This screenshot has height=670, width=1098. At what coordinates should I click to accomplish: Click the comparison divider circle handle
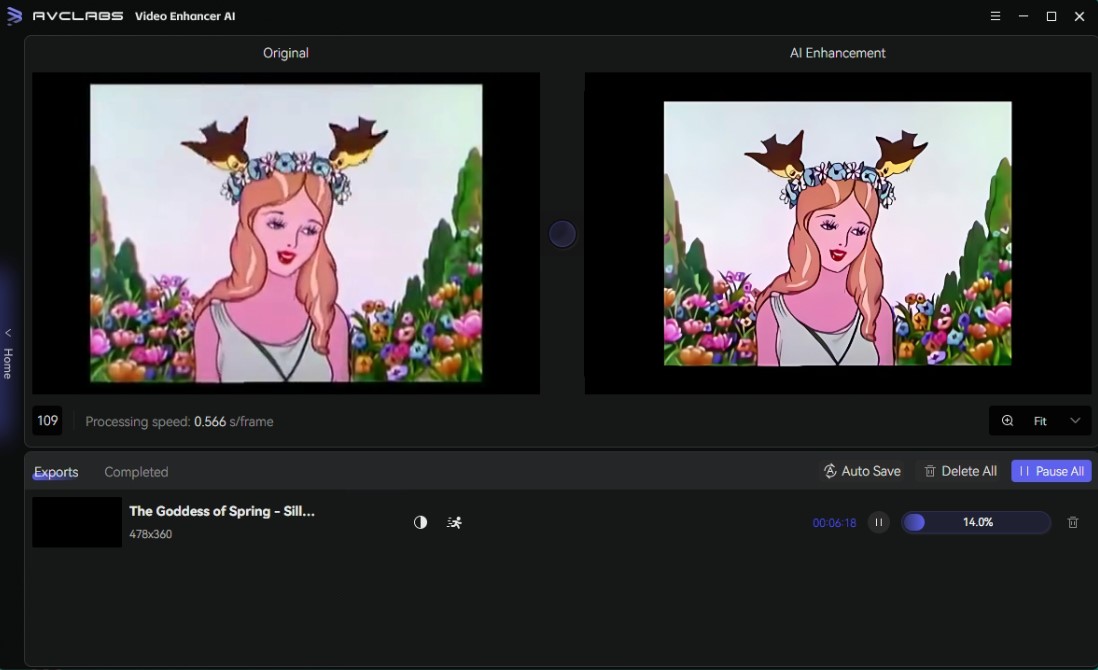[562, 234]
